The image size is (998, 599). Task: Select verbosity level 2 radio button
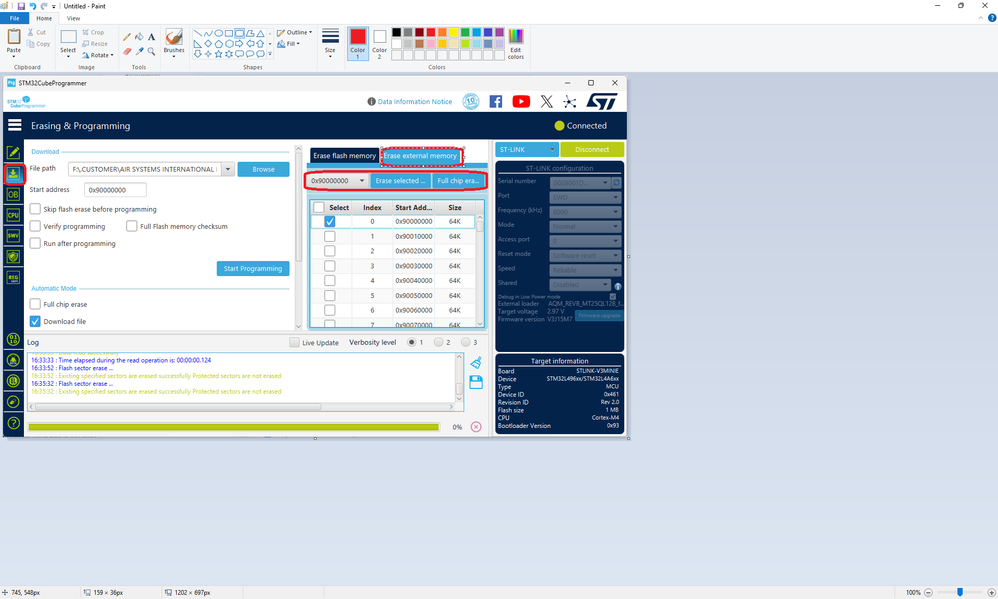point(439,342)
